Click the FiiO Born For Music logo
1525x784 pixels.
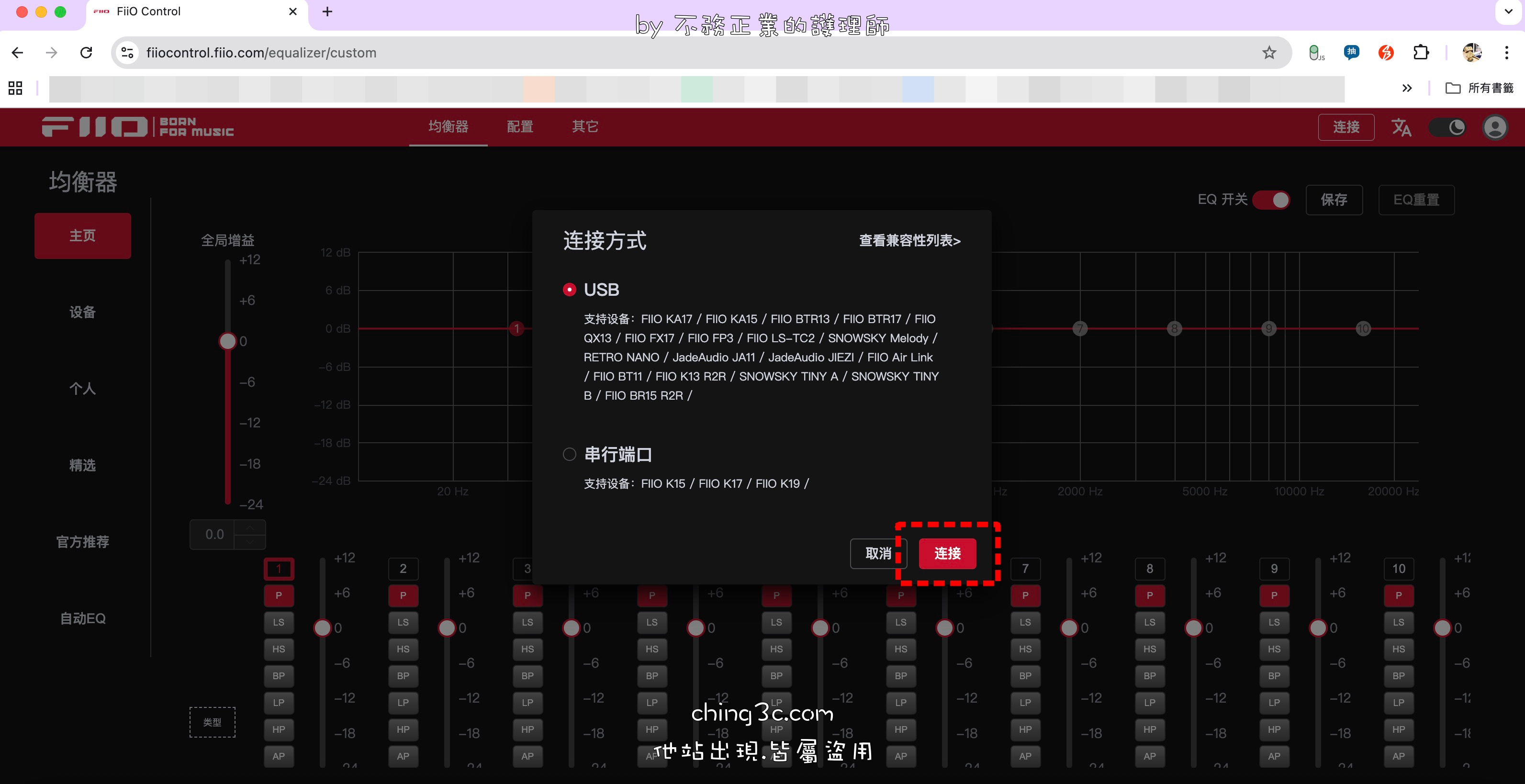(x=137, y=127)
